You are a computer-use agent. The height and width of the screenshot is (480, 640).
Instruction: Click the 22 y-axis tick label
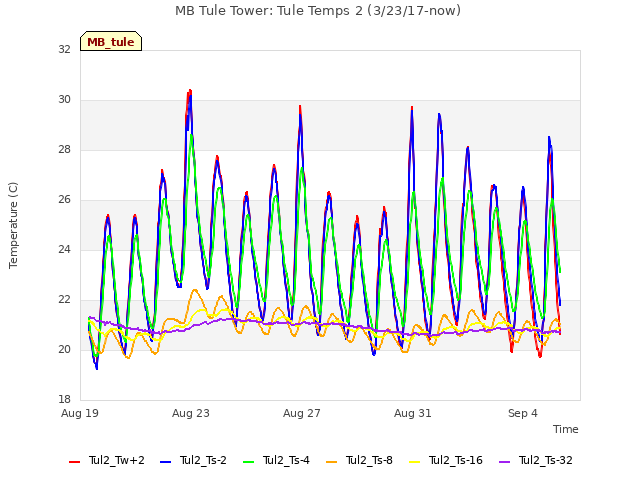point(64,300)
